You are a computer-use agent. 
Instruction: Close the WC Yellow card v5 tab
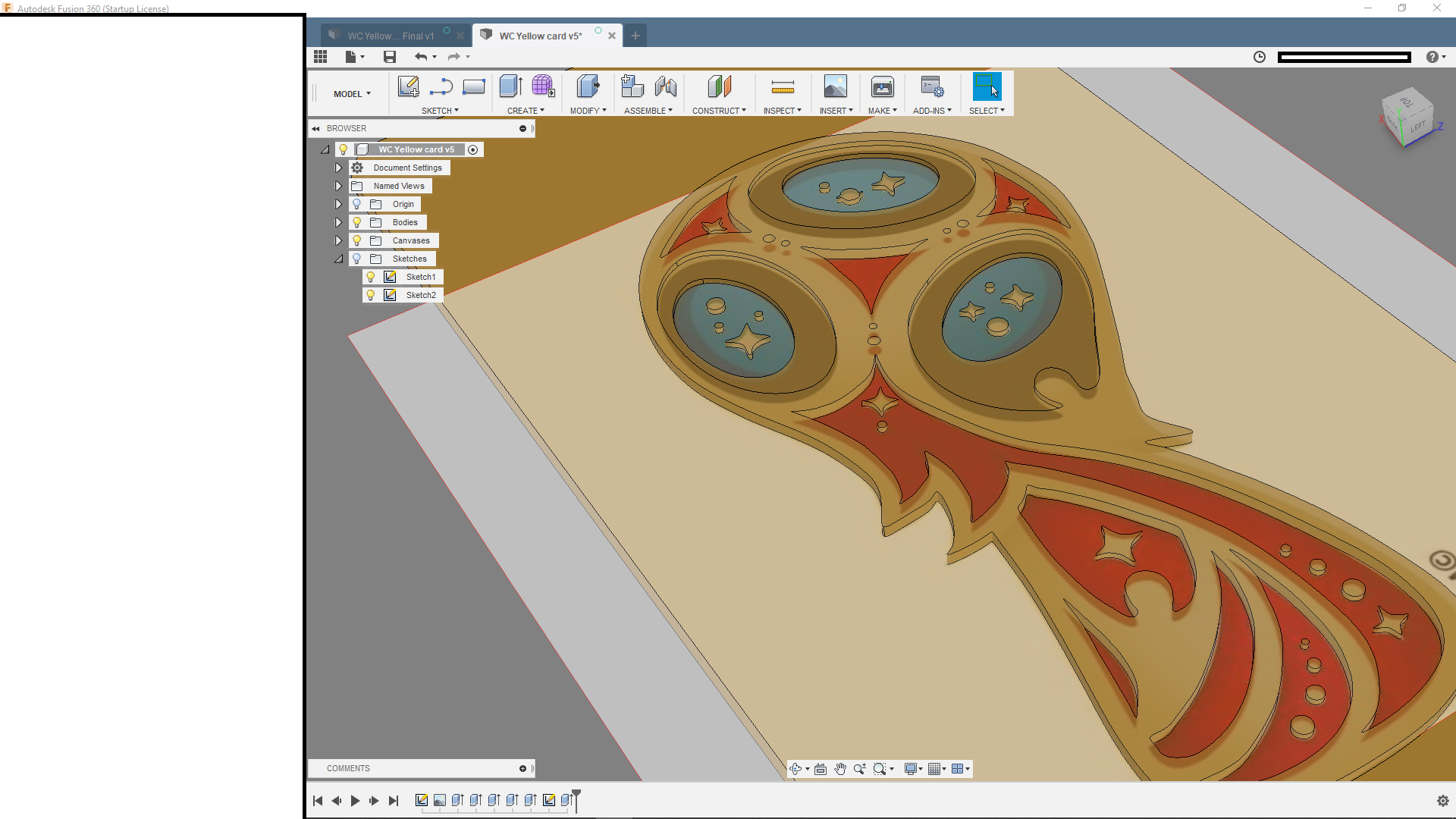coord(612,36)
